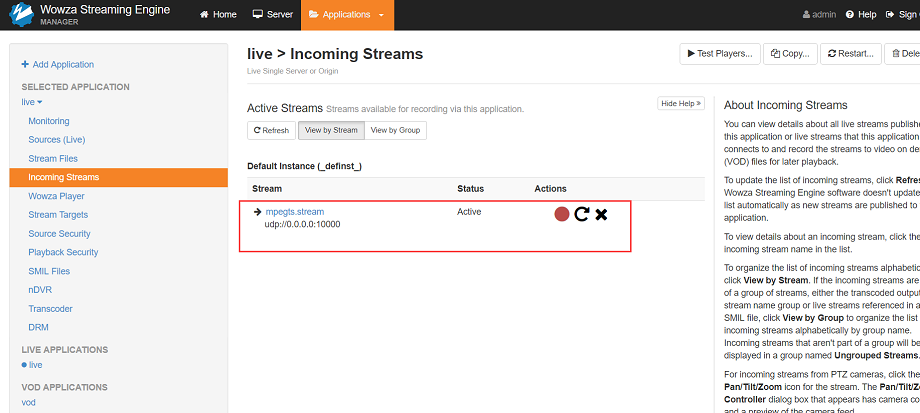Open Stream Files in the sidebar
920x413 pixels.
[x=53, y=158]
